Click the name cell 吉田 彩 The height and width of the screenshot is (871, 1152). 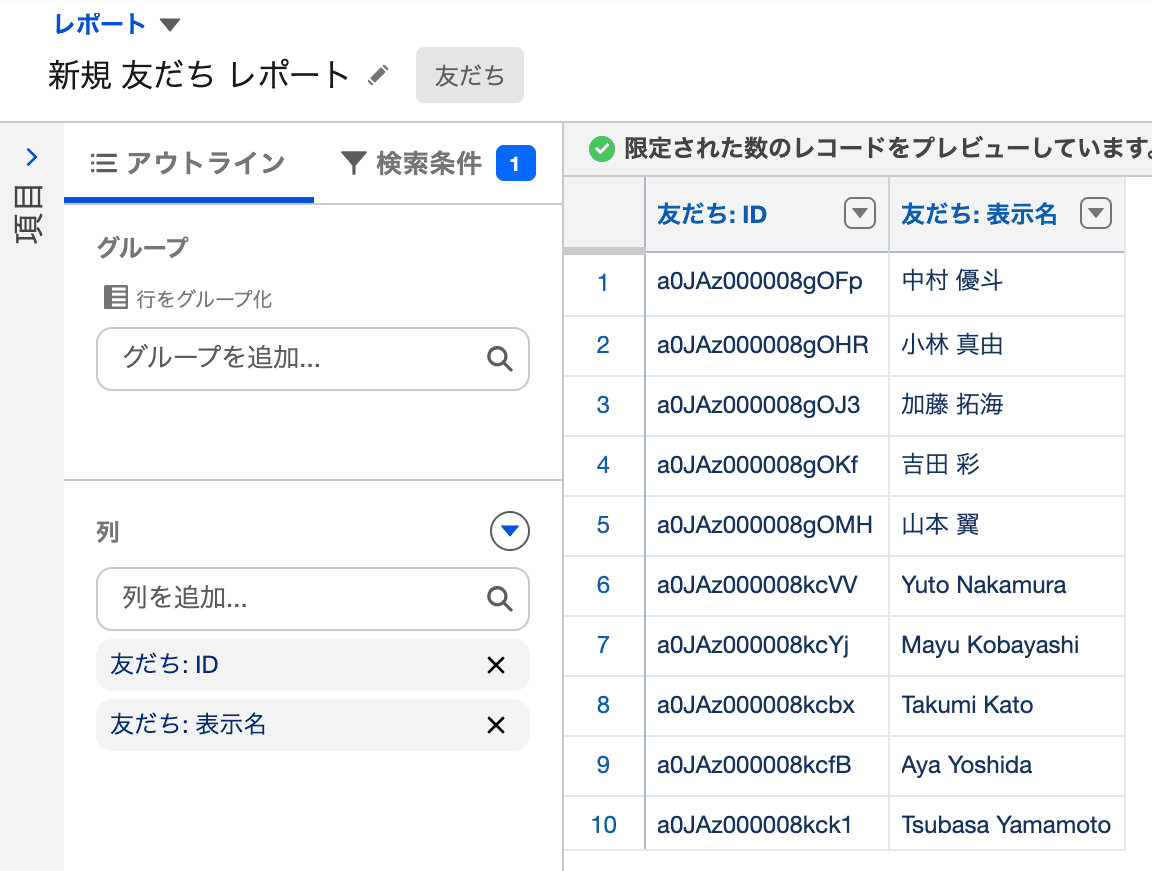tap(1007, 466)
